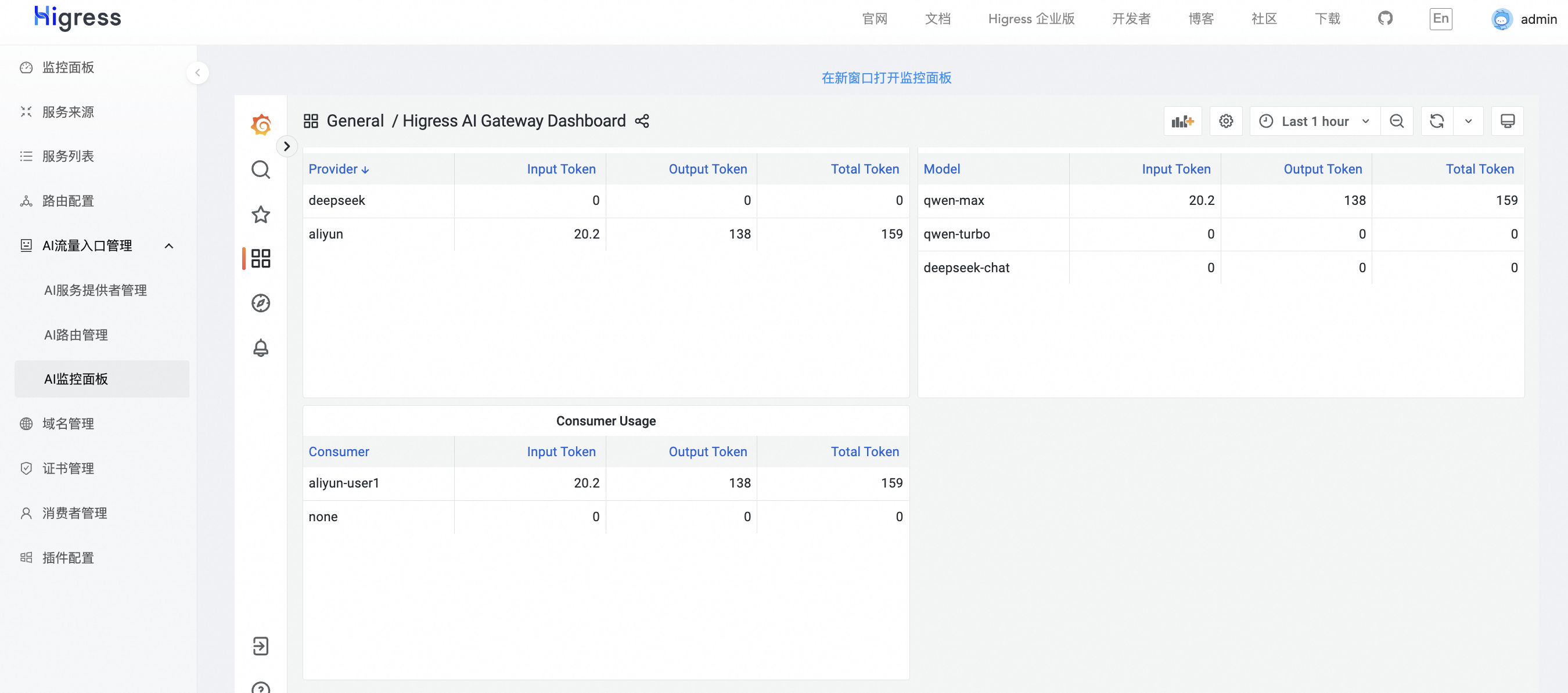Switch language with En toggle
This screenshot has width=1568, height=693.
point(1440,19)
